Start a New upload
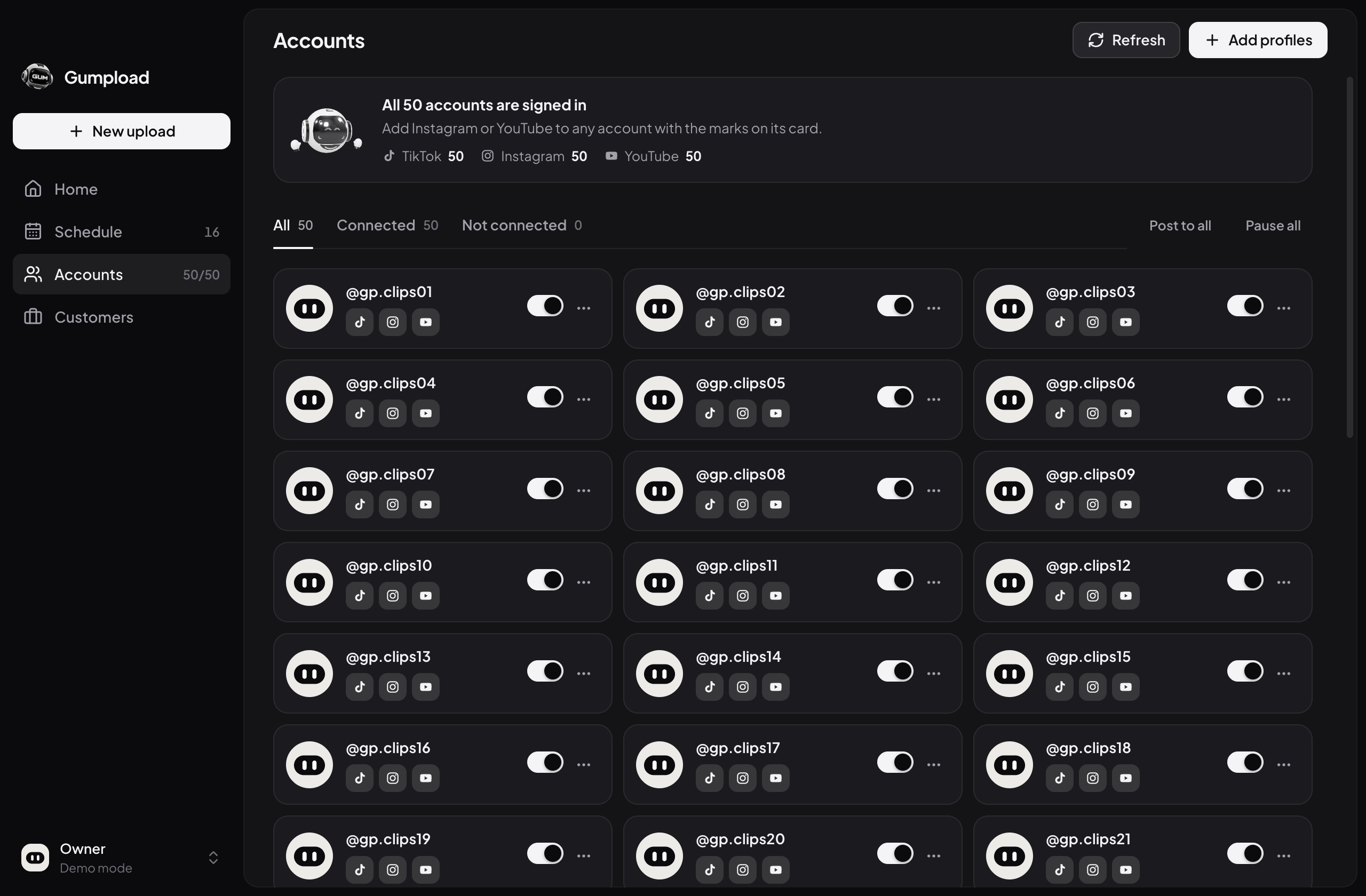1366x896 pixels. pyautogui.click(x=121, y=131)
